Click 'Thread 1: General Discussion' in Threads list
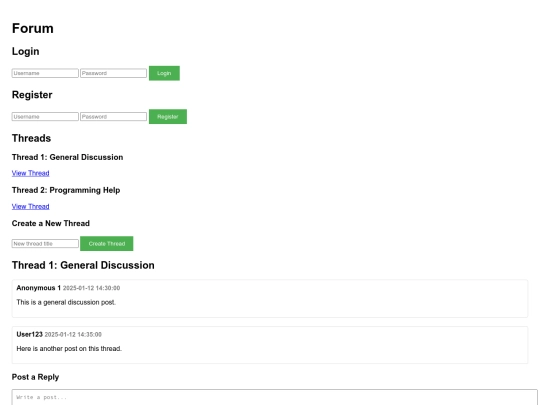Viewport: 540px width, 405px height. [68, 157]
